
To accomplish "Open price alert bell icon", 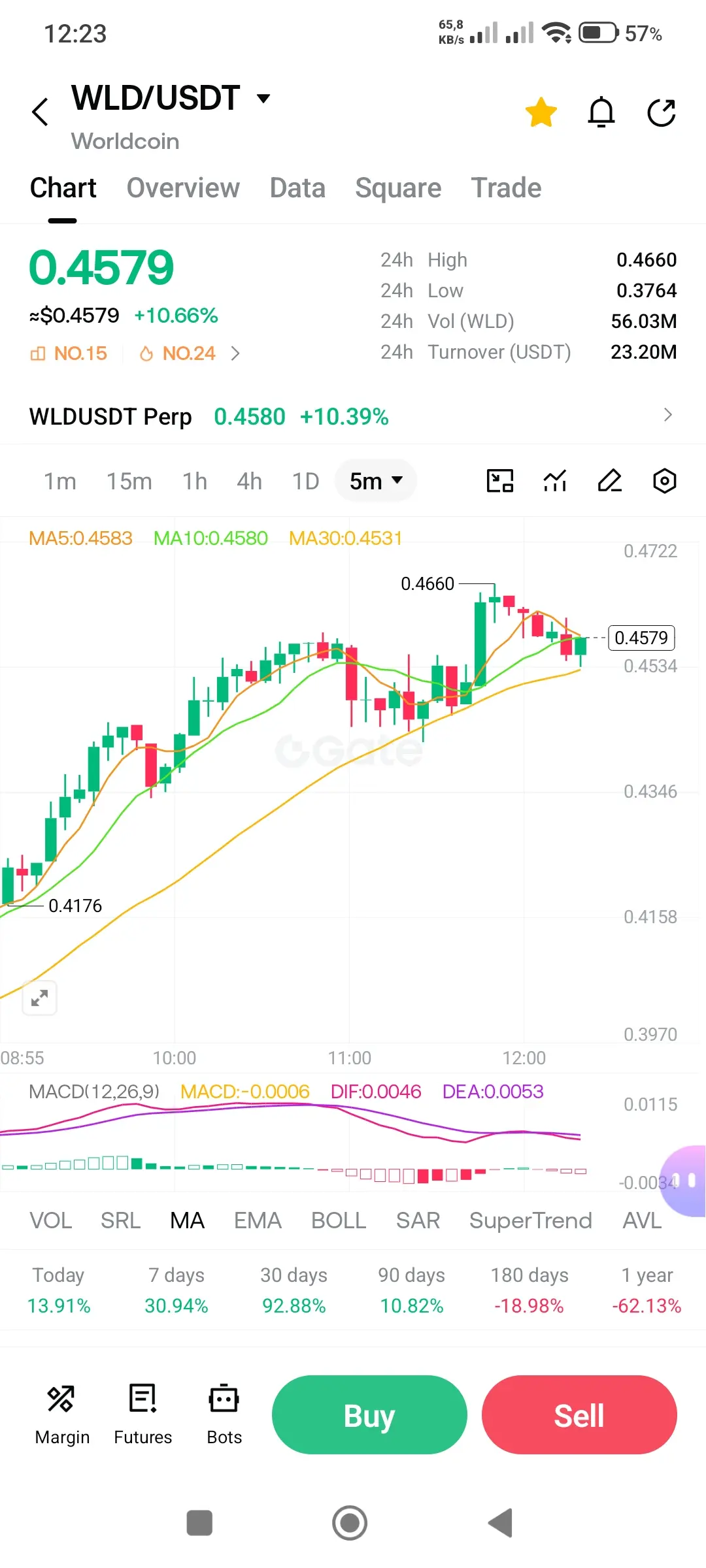I will (601, 112).
